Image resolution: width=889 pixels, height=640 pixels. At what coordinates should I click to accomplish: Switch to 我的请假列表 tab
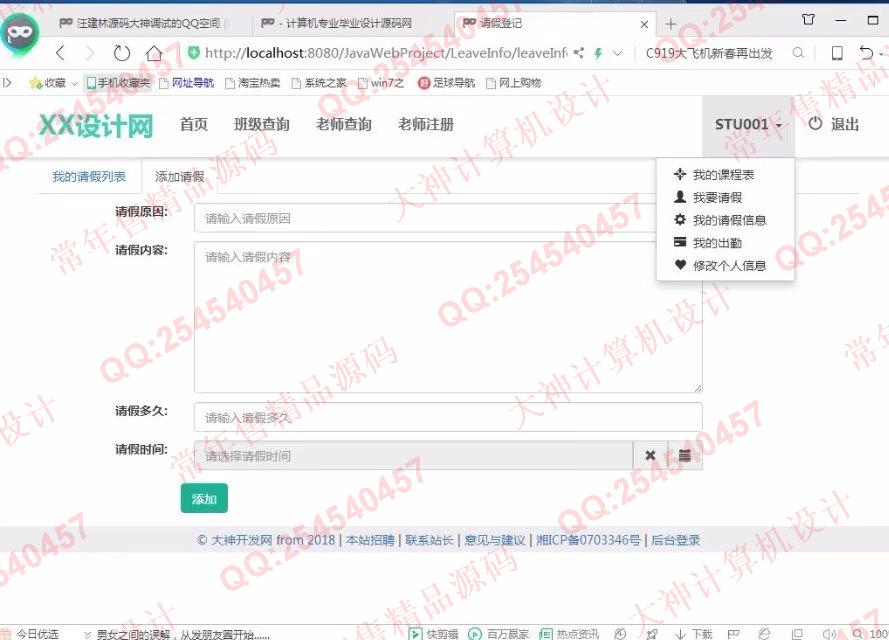(89, 177)
